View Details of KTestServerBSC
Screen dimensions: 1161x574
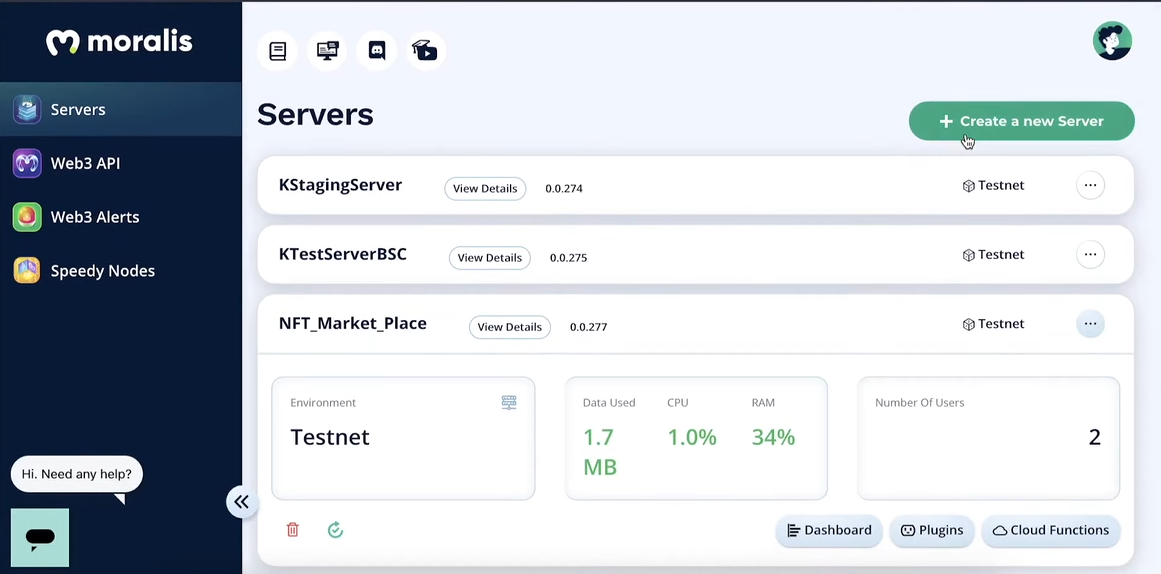(x=489, y=258)
